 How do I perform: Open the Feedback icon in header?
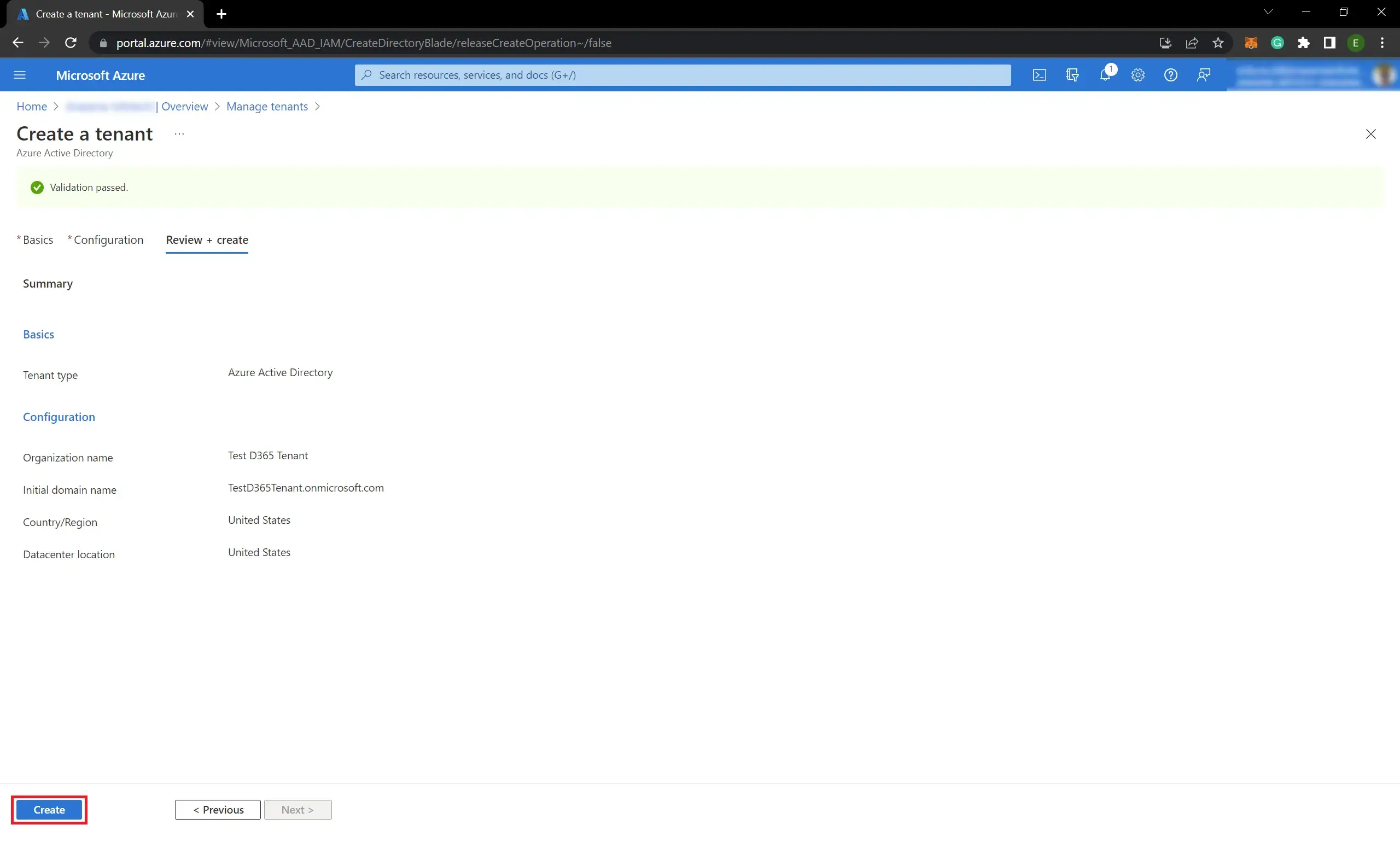(x=1204, y=75)
